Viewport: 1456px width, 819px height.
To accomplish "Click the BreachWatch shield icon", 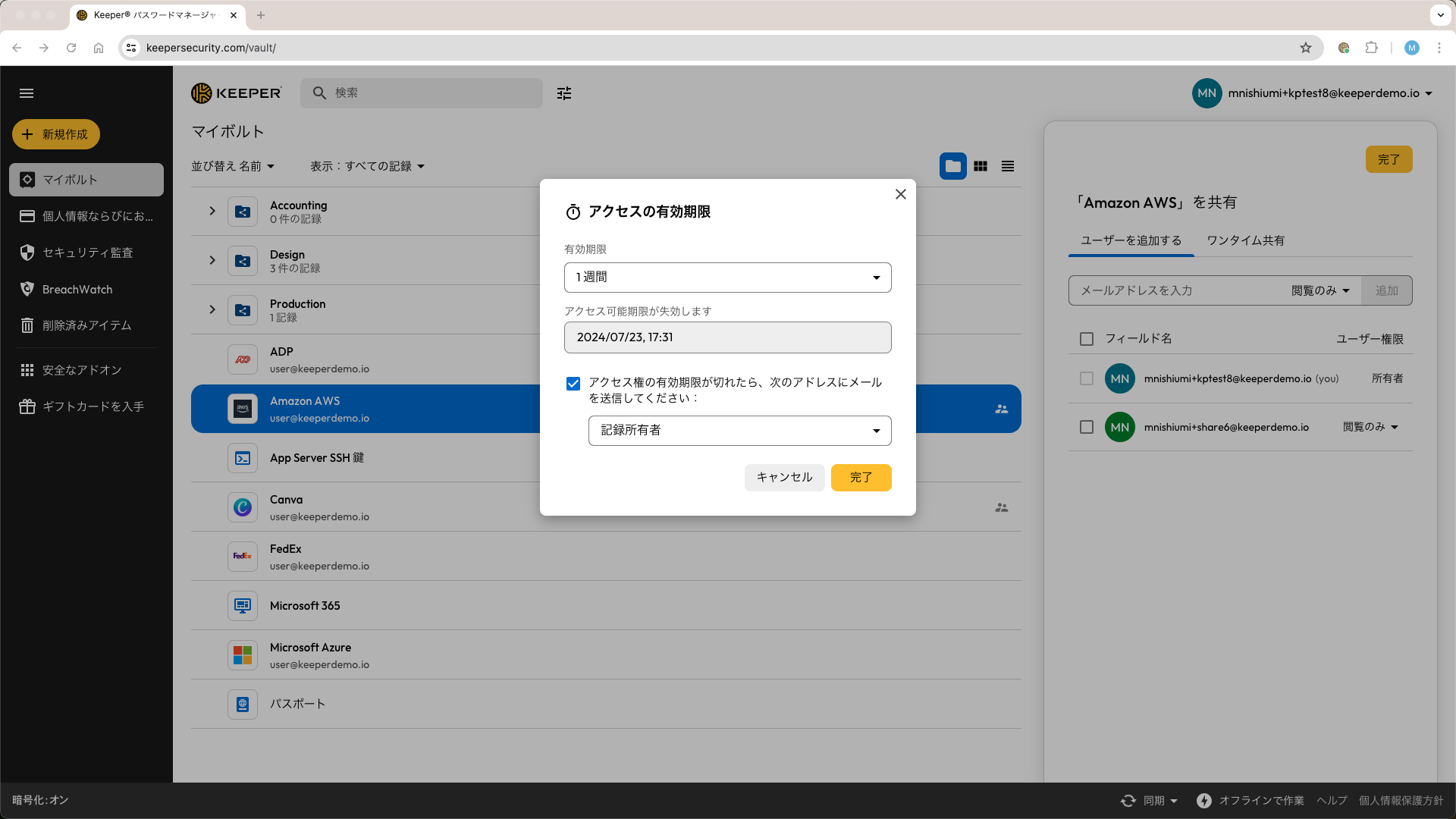I will coord(27,289).
